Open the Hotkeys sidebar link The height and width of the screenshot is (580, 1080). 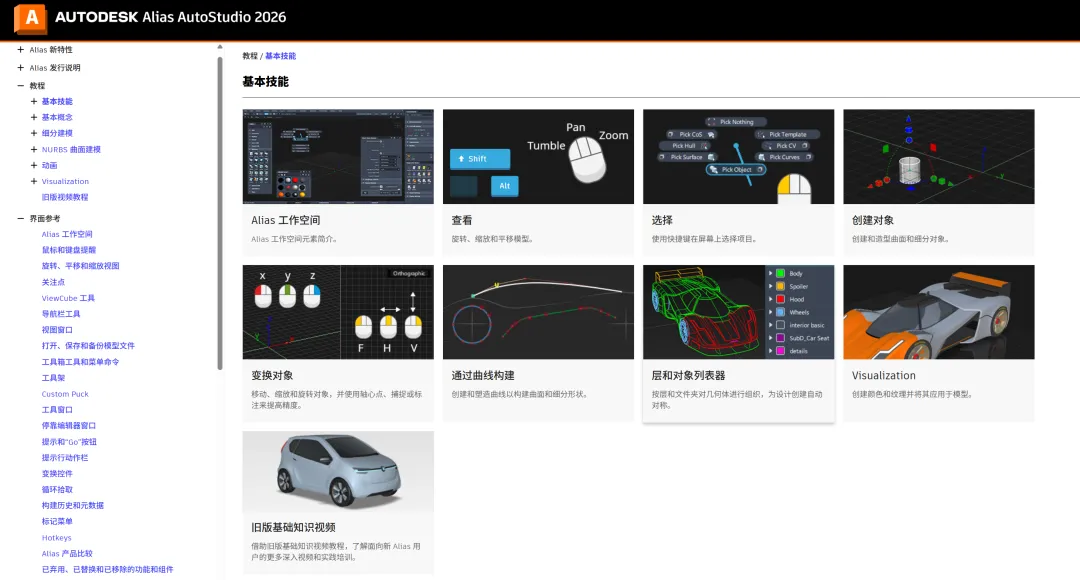coord(56,538)
